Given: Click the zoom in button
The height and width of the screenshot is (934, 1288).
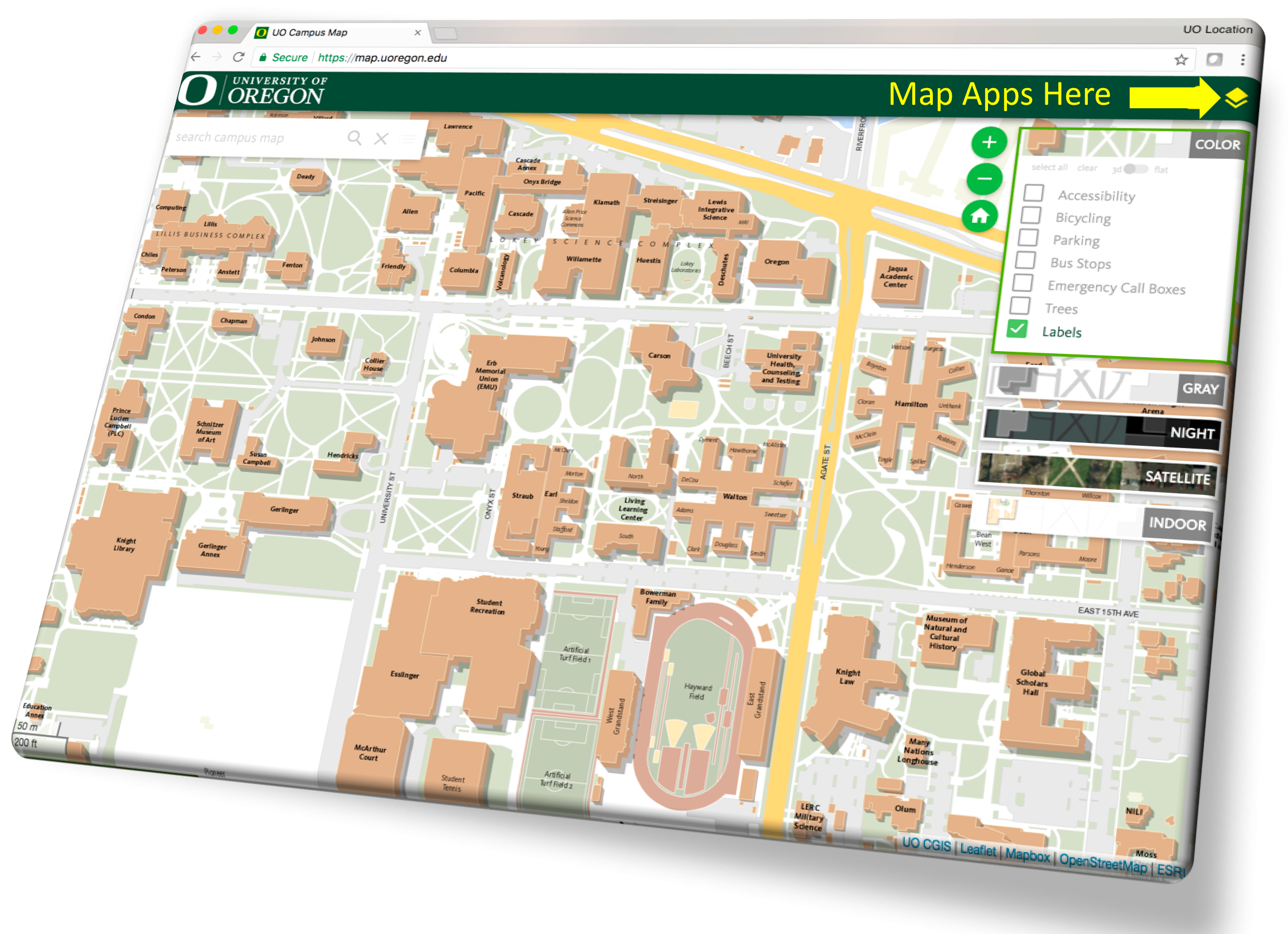Looking at the screenshot, I should click(983, 148).
